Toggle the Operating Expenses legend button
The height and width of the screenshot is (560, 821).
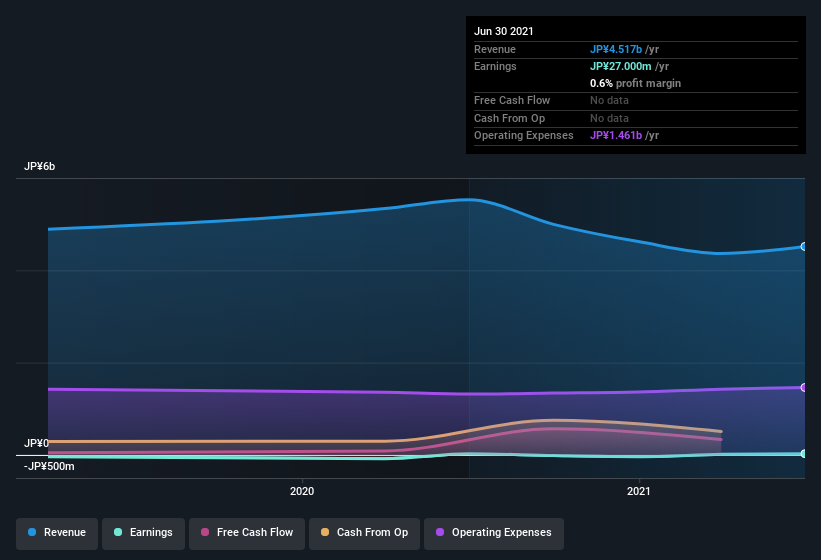494,533
